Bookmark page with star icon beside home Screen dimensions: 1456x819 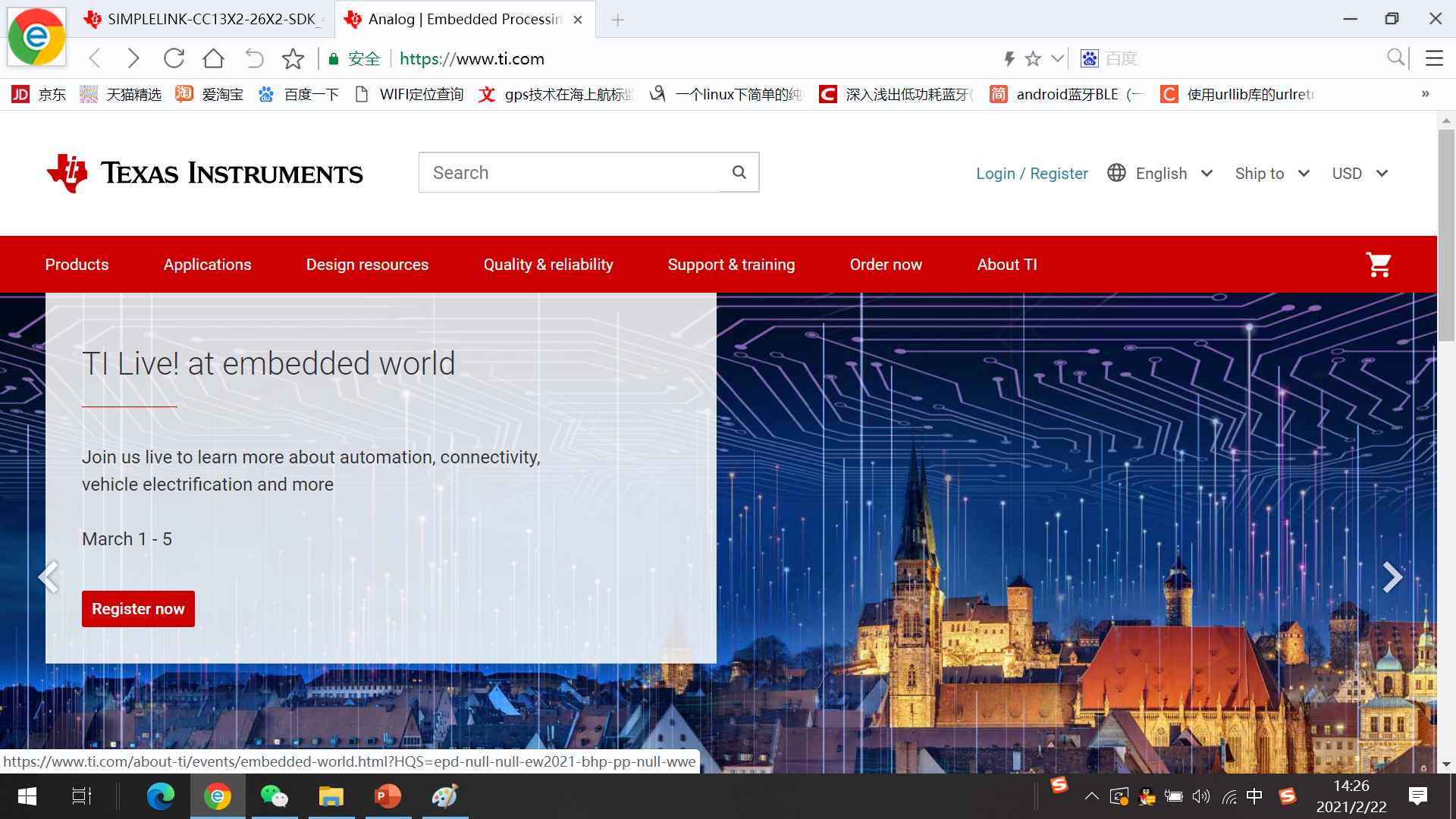(293, 58)
